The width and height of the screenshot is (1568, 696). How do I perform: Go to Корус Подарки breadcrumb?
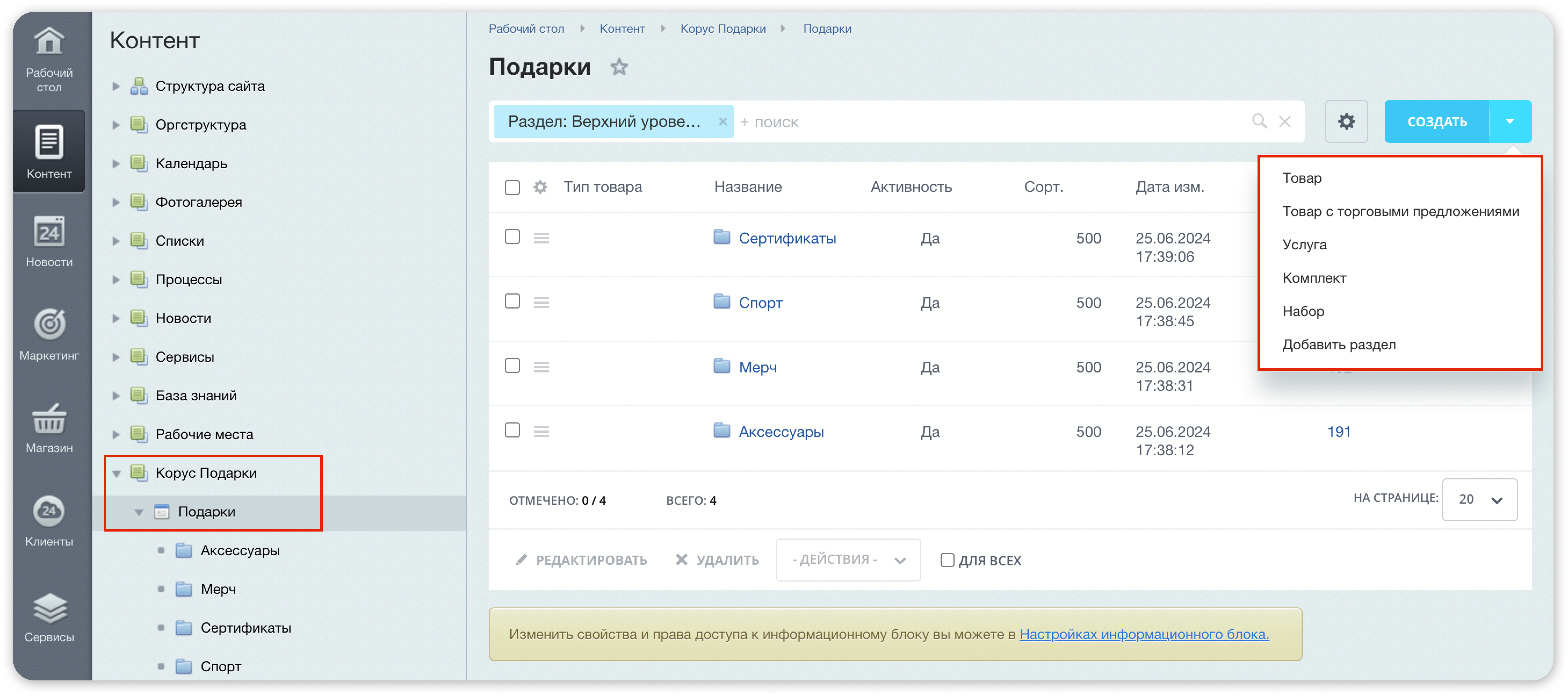click(x=722, y=29)
